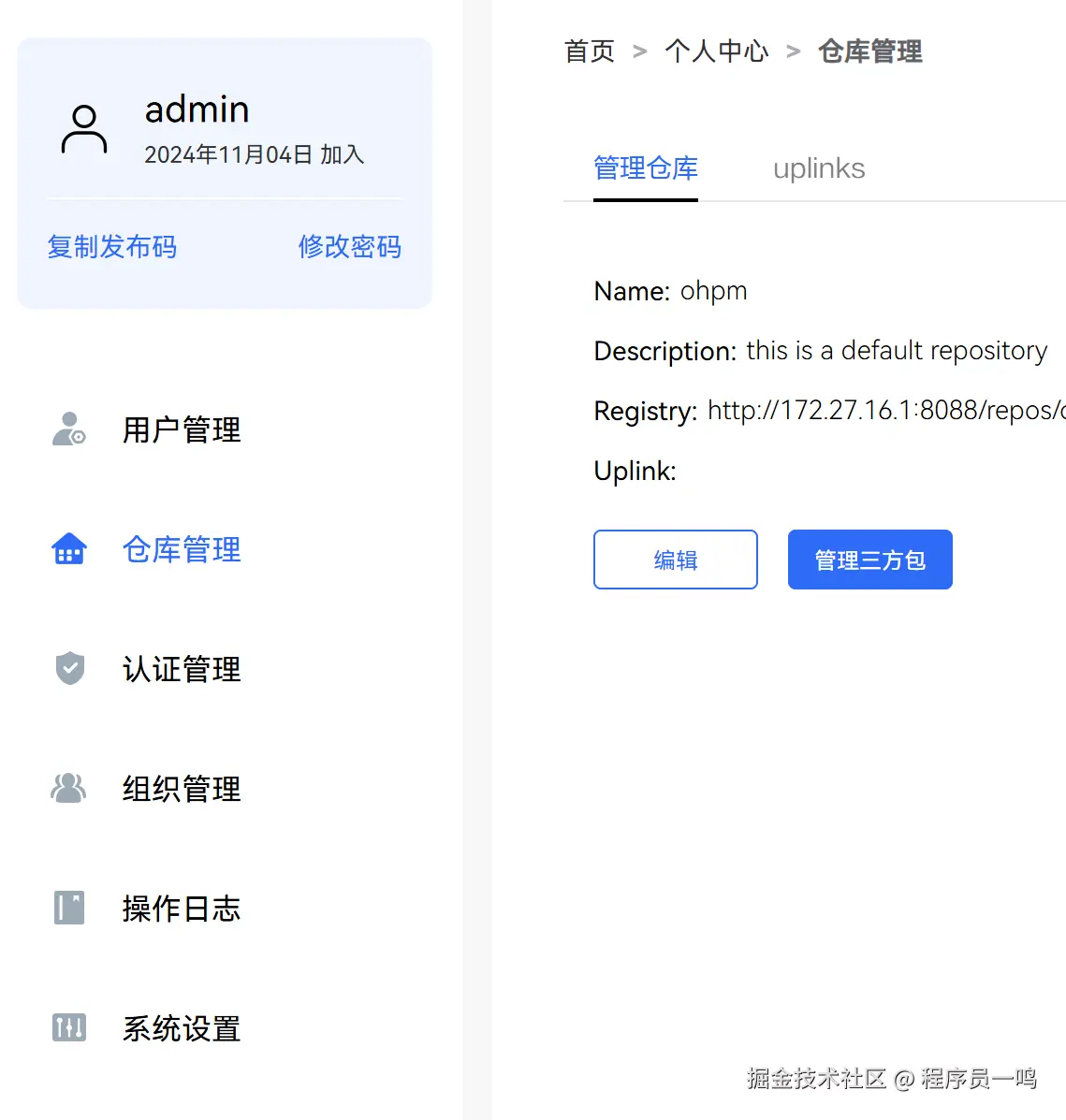The width and height of the screenshot is (1066, 1120).
Task: Go to 首页 in the breadcrumb
Action: [x=589, y=51]
